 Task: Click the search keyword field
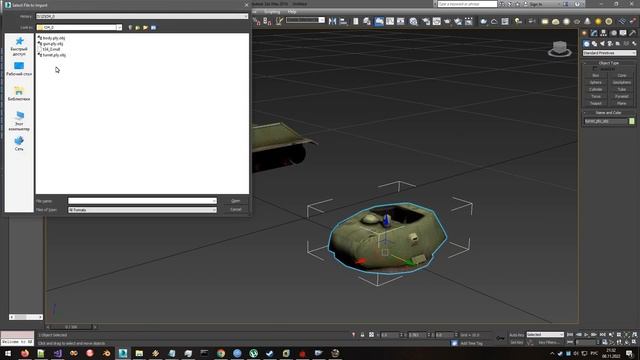pos(467,4)
